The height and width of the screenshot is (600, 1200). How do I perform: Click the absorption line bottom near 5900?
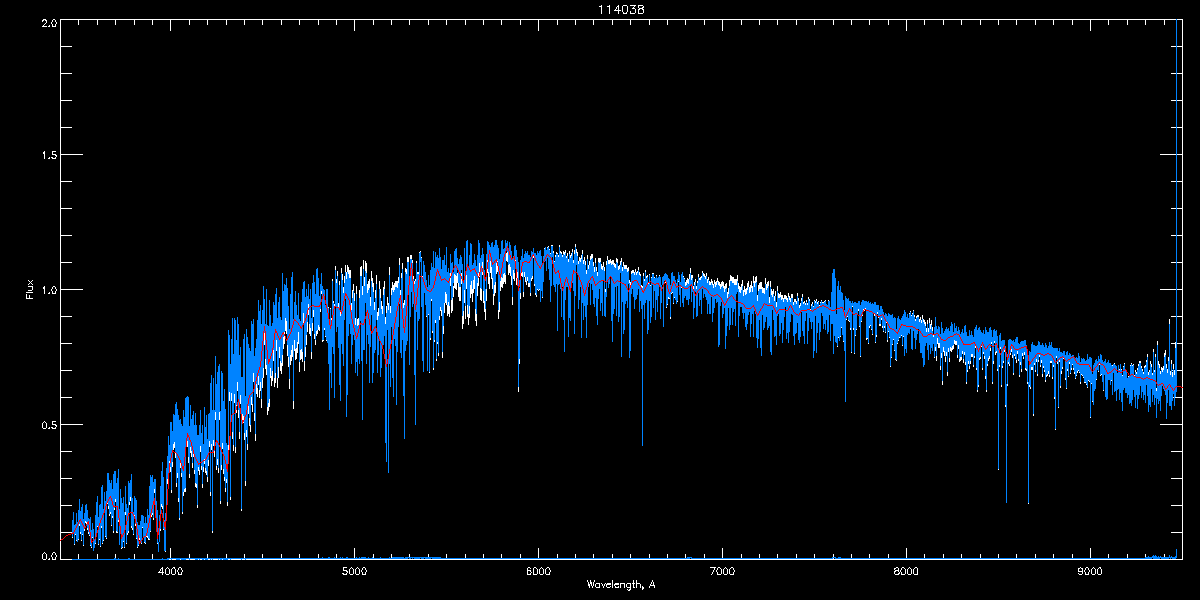tap(519, 390)
